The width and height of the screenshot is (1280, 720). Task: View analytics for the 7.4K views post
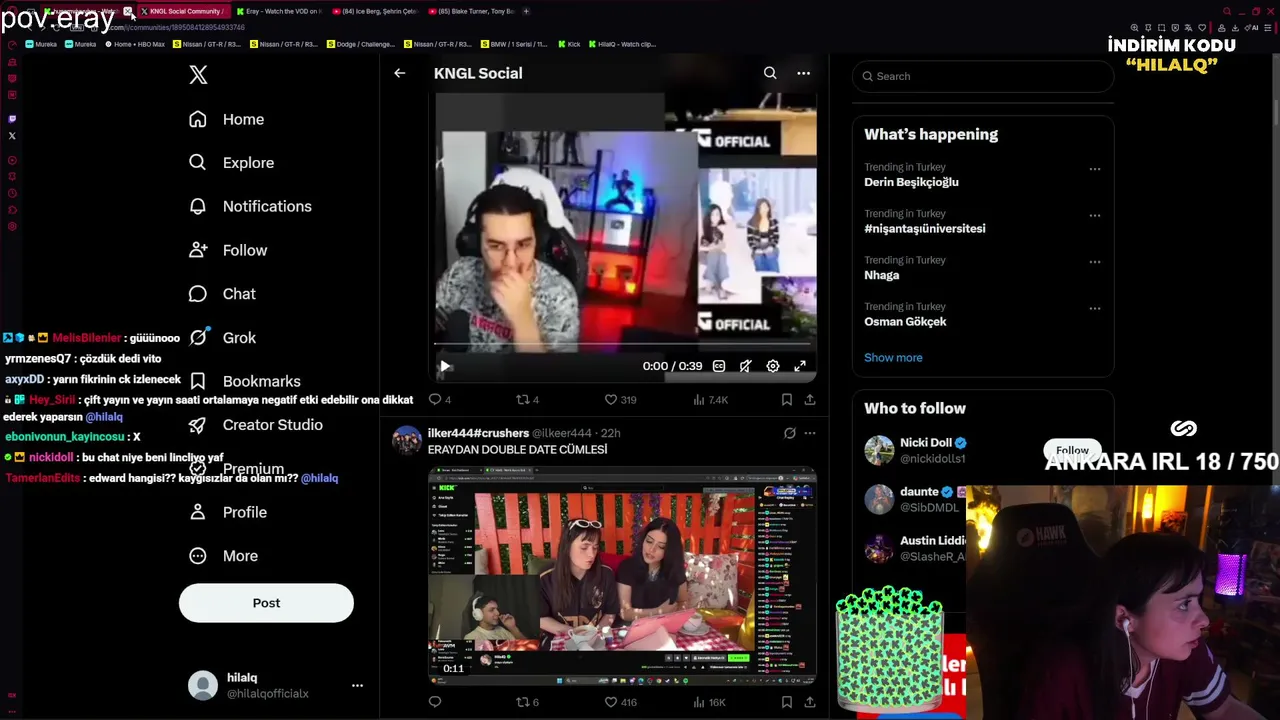[710, 400]
